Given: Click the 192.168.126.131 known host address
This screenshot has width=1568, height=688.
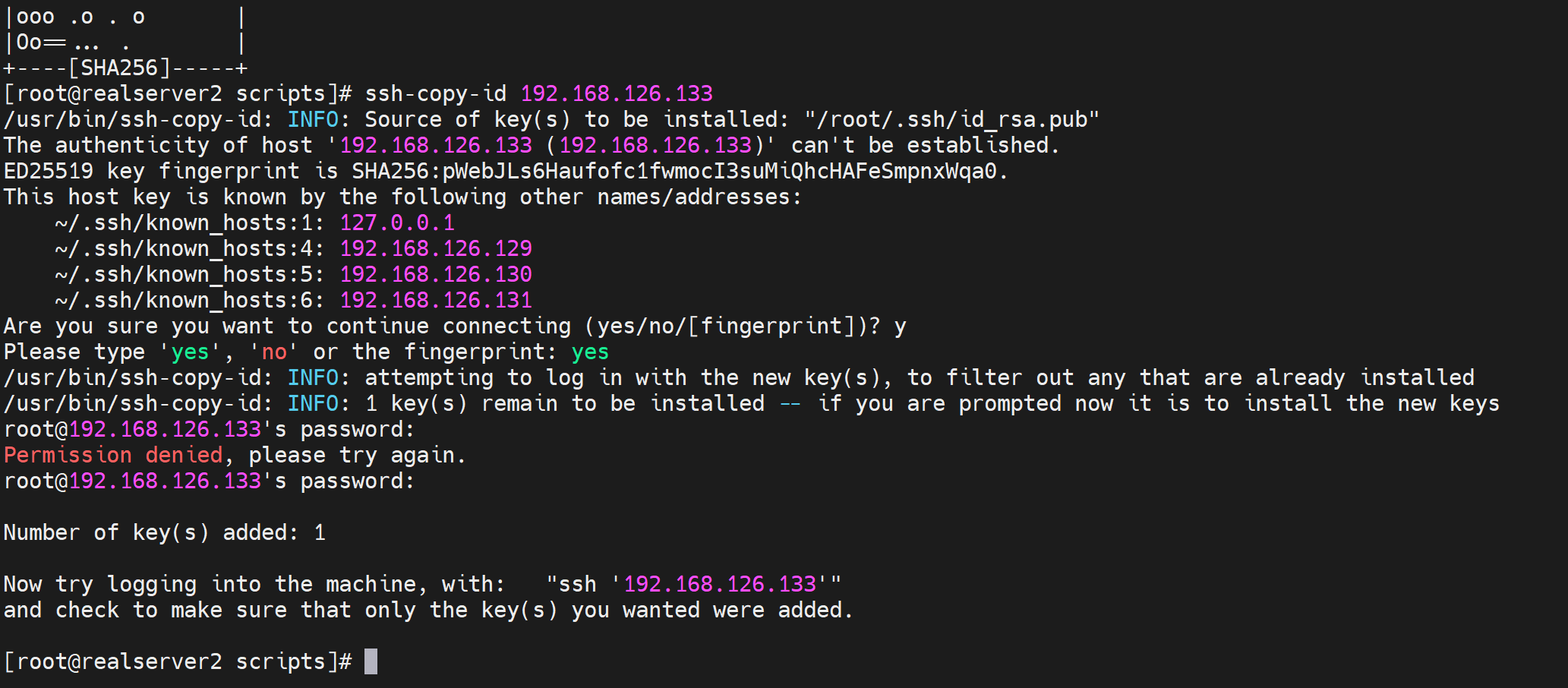Looking at the screenshot, I should pos(436,300).
